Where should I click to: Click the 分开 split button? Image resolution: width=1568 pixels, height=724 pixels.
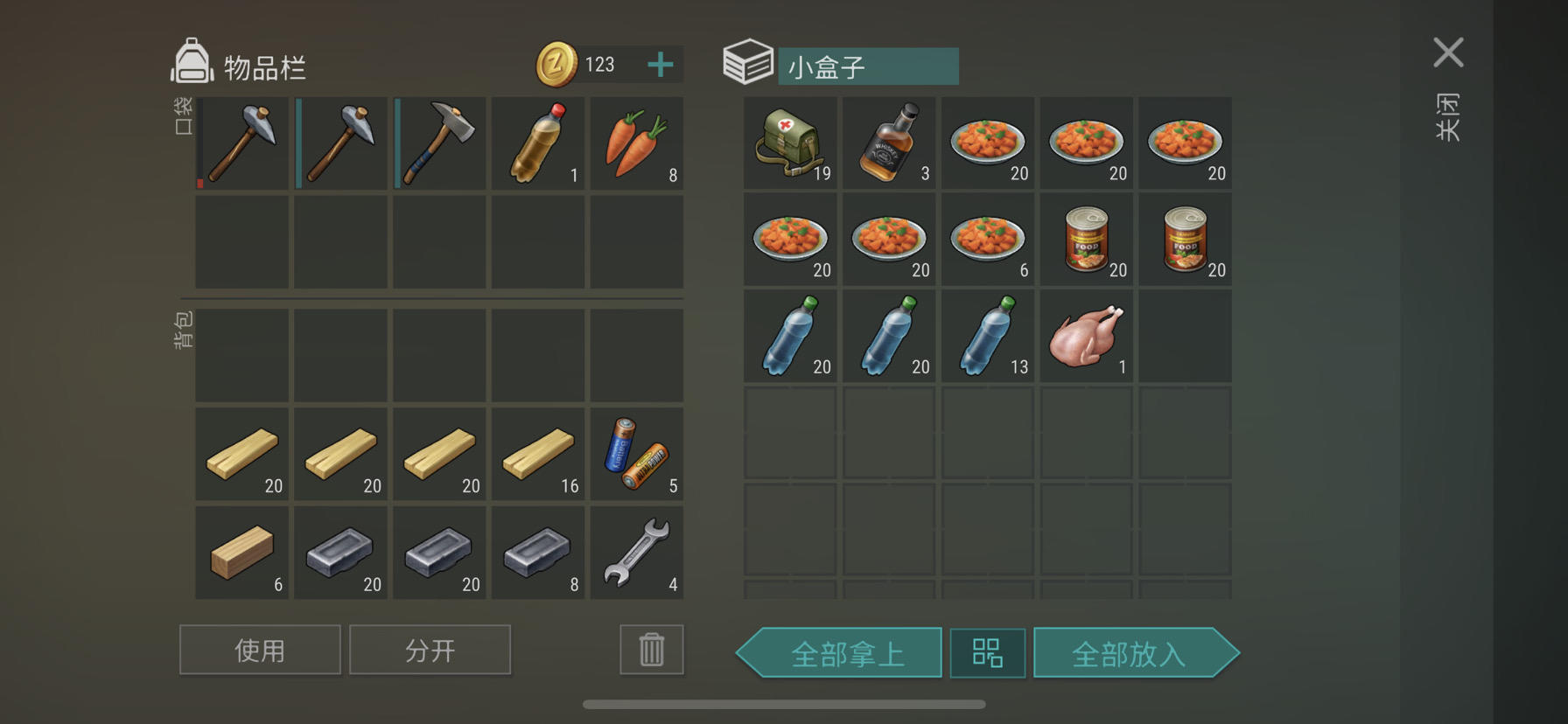[430, 650]
